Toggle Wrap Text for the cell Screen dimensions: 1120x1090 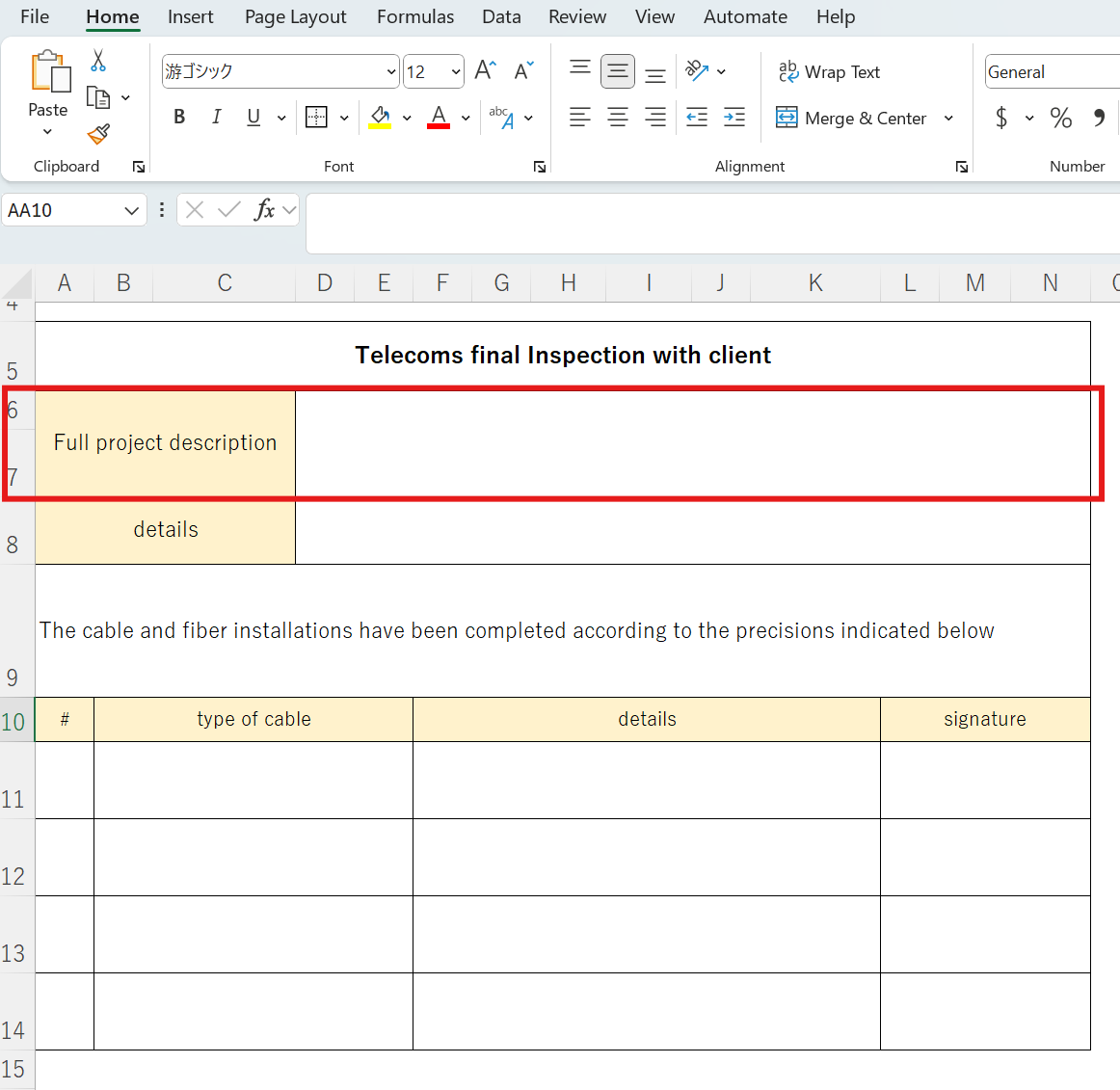pyautogui.click(x=830, y=72)
